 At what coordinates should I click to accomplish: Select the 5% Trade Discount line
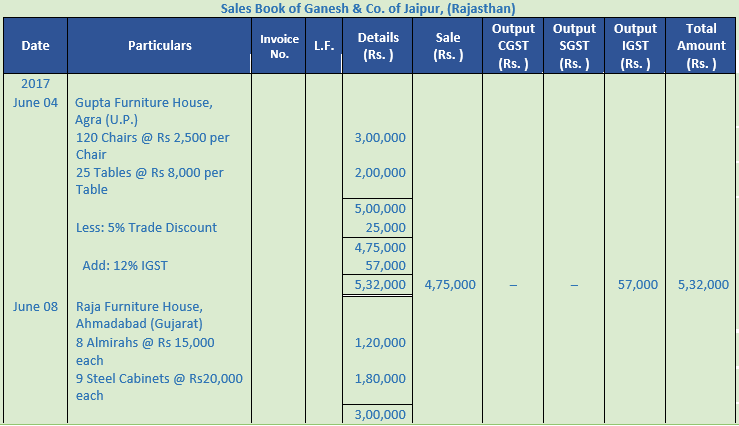click(x=146, y=227)
